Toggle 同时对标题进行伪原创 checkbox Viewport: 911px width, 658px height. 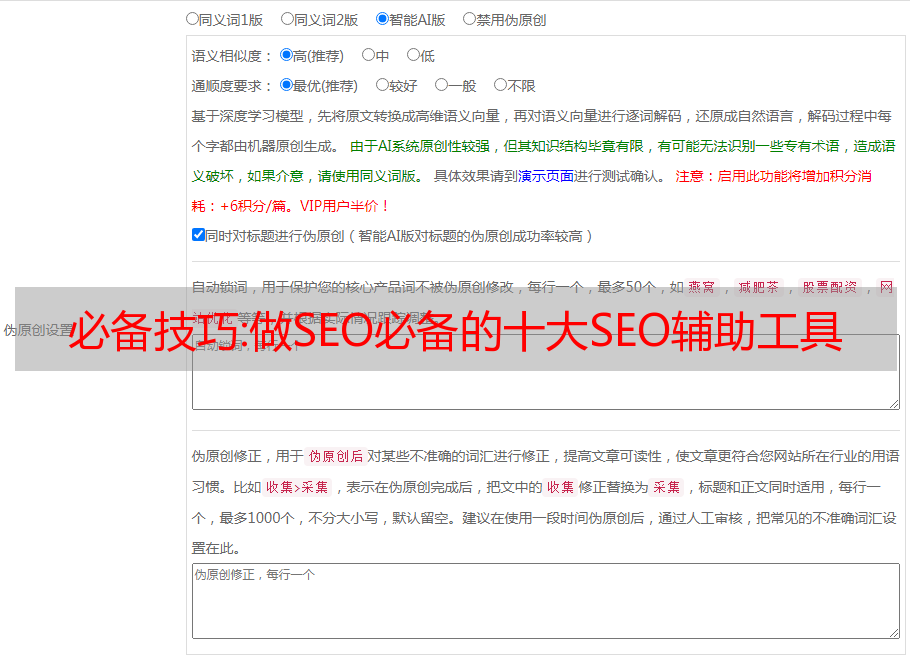[x=198, y=235]
